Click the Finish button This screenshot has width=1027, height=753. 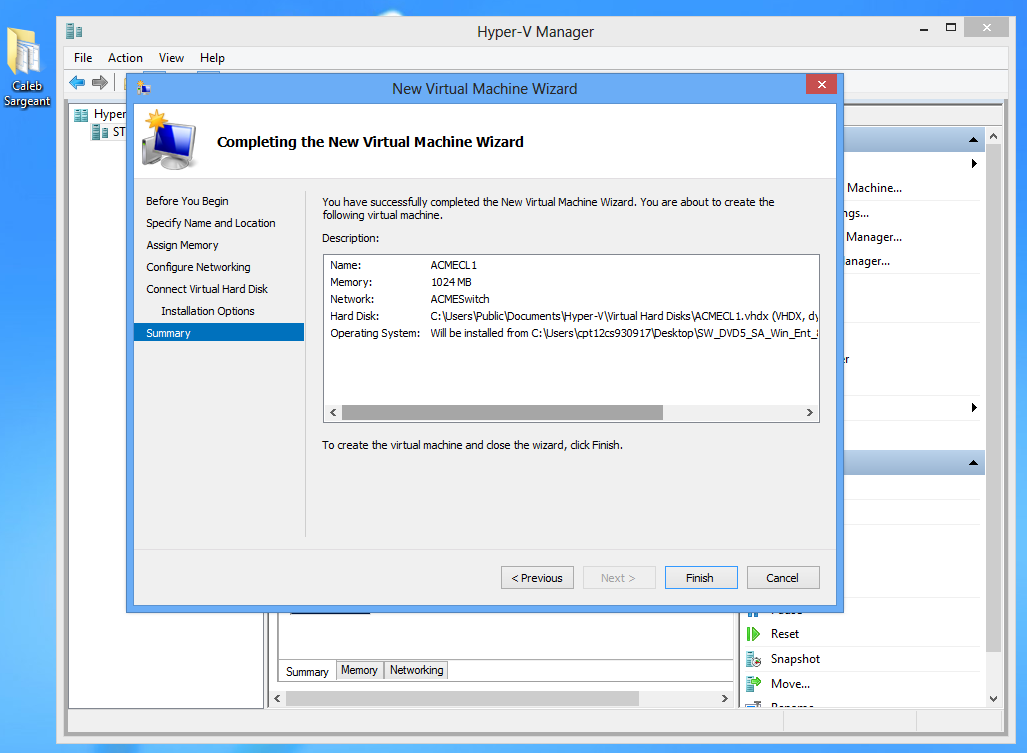click(x=701, y=578)
